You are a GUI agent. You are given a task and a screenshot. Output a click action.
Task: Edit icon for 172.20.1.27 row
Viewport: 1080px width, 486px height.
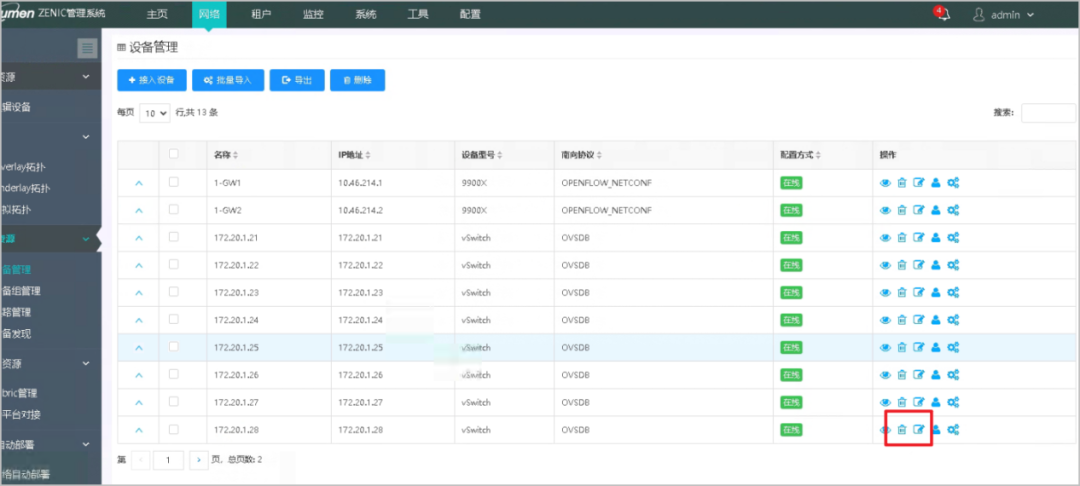(x=918, y=402)
